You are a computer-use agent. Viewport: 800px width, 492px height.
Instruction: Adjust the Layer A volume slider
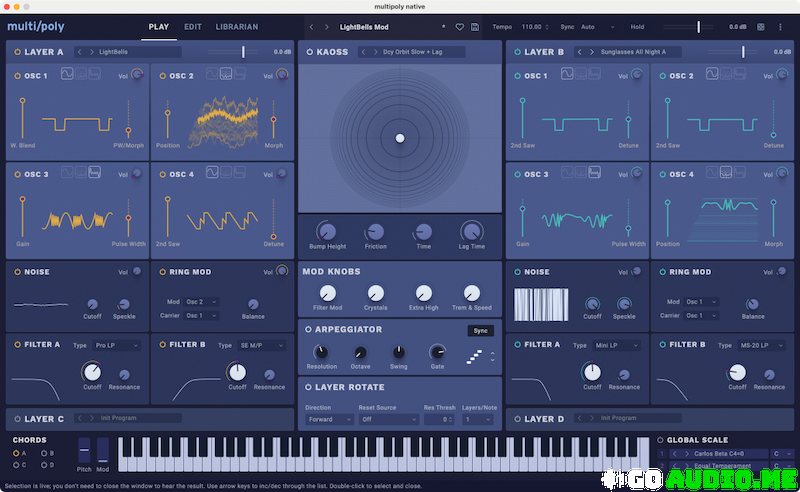point(243,52)
